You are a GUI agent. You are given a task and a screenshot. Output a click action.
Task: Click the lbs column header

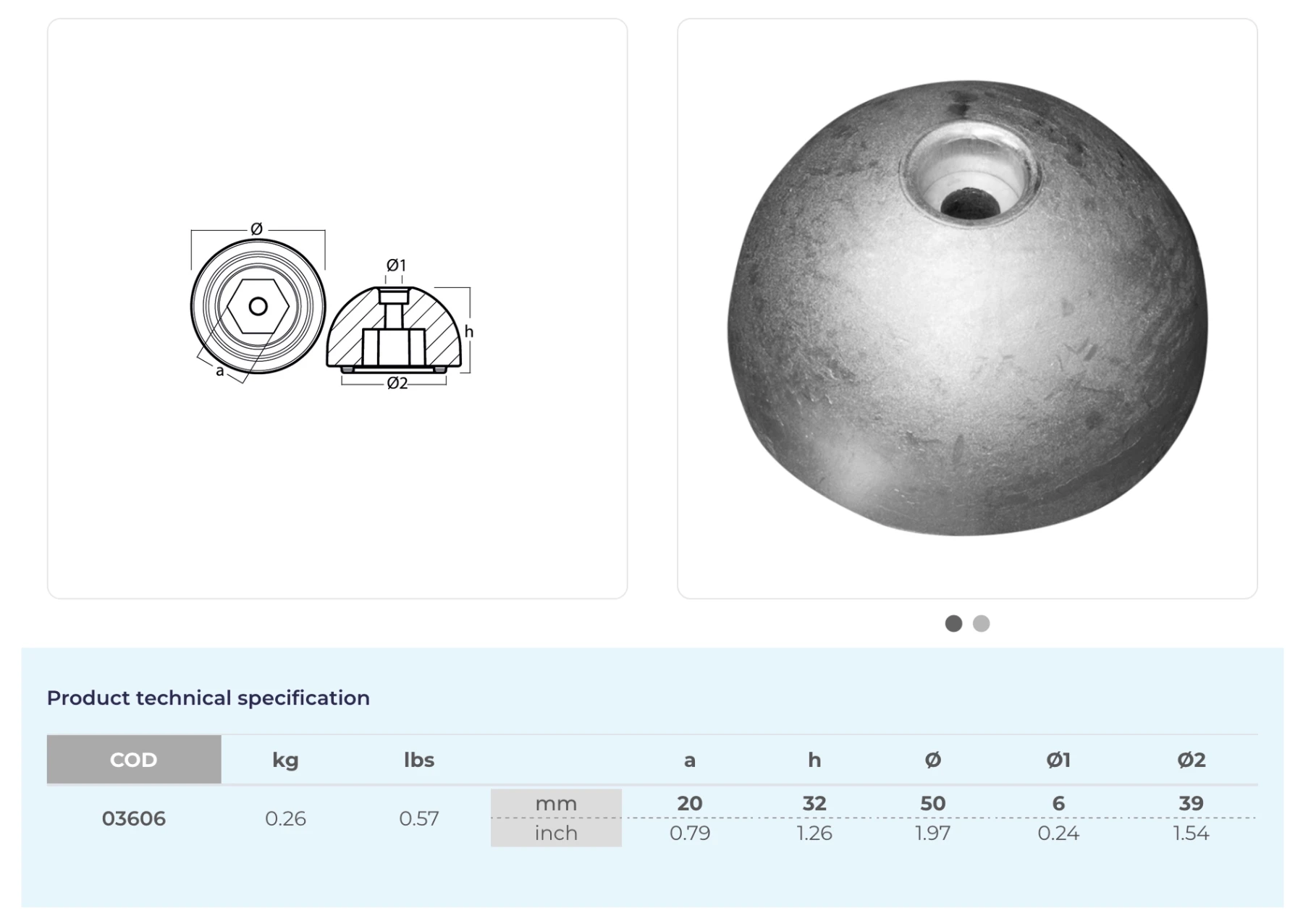click(x=418, y=760)
